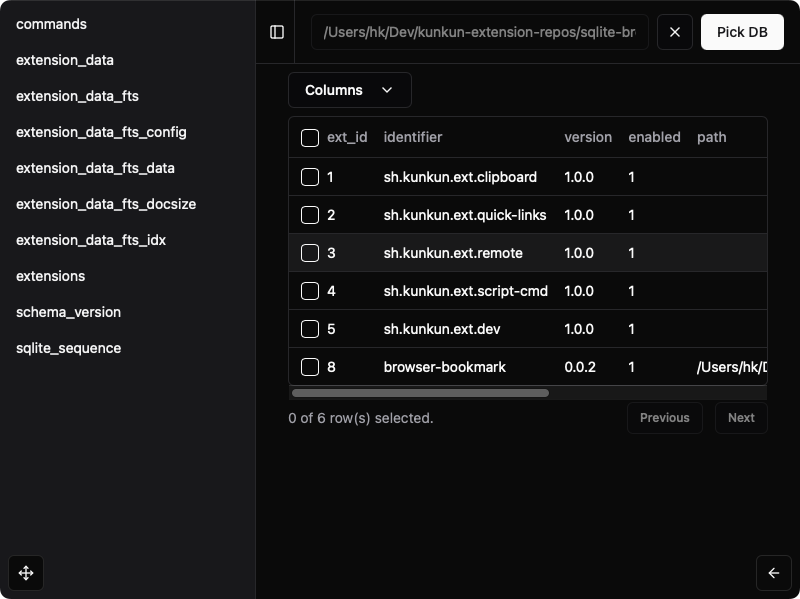The image size is (800, 599).
Task: Click the identifier column header
Action: 412,137
